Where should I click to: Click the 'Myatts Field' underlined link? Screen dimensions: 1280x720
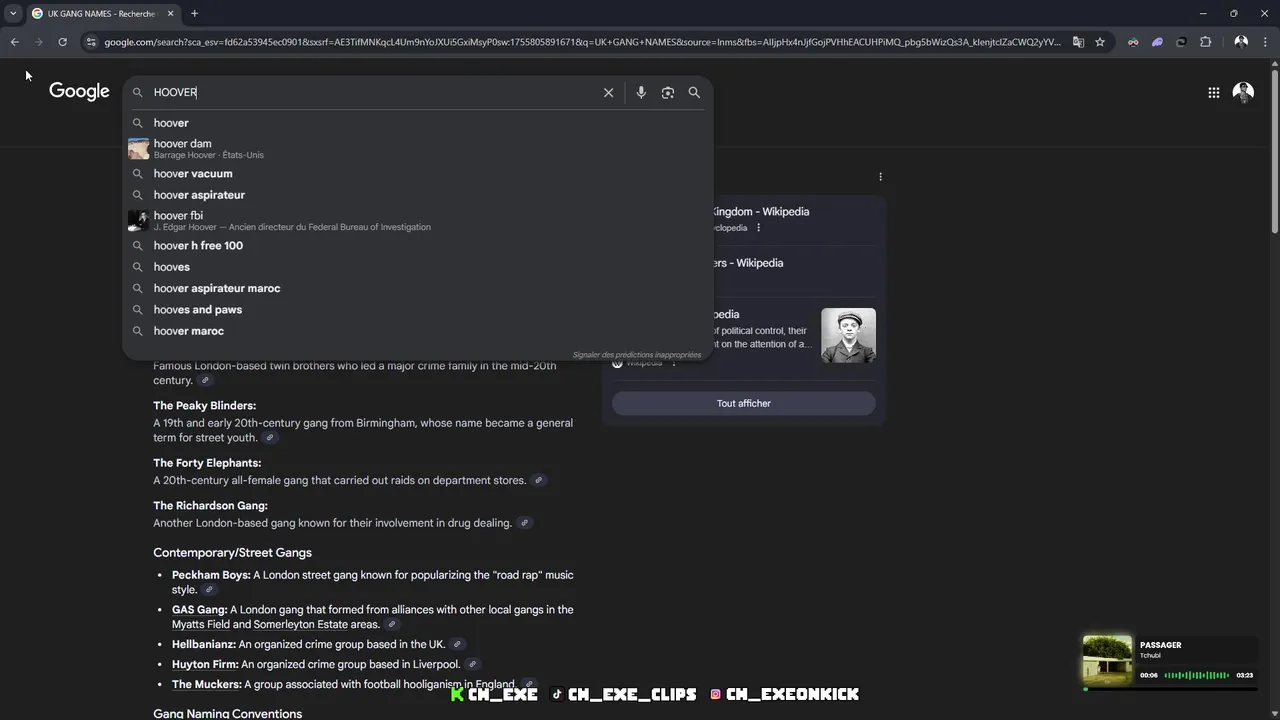[x=201, y=624]
